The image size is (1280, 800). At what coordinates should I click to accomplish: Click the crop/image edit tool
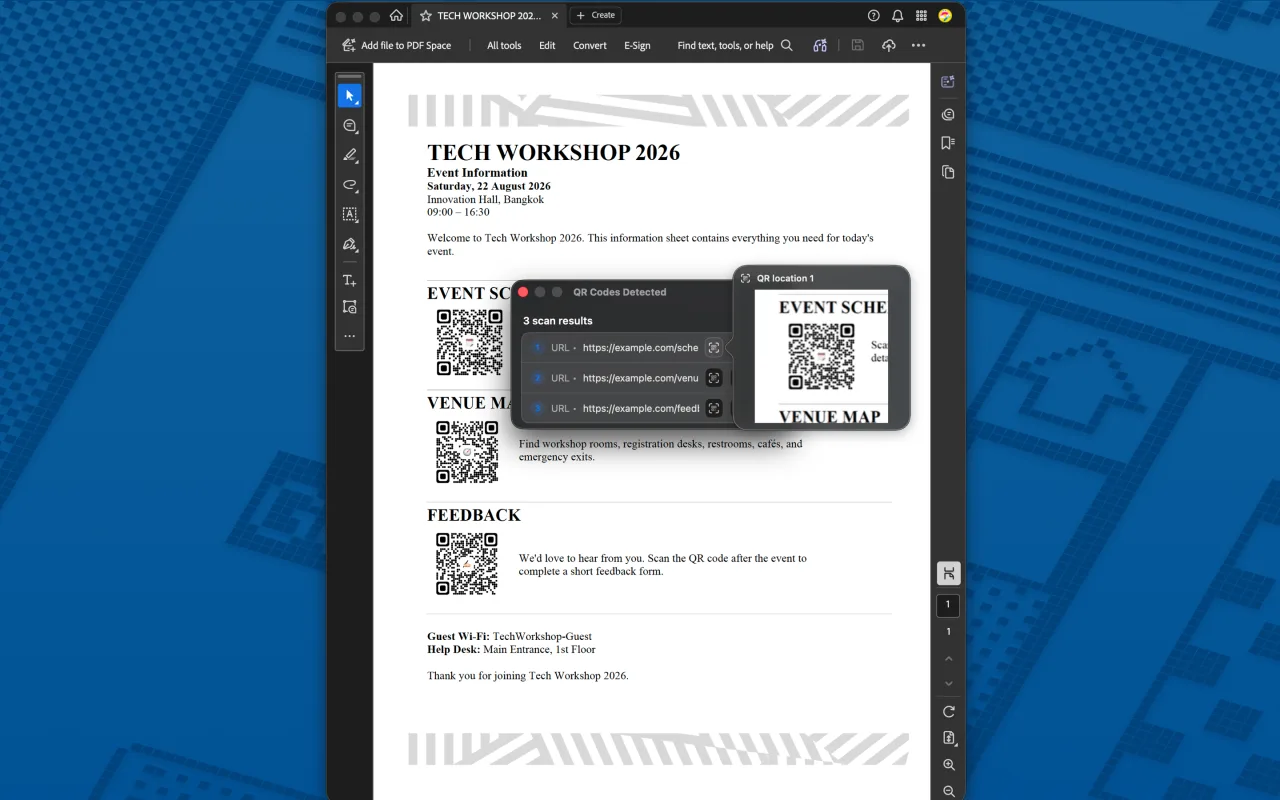click(x=349, y=307)
